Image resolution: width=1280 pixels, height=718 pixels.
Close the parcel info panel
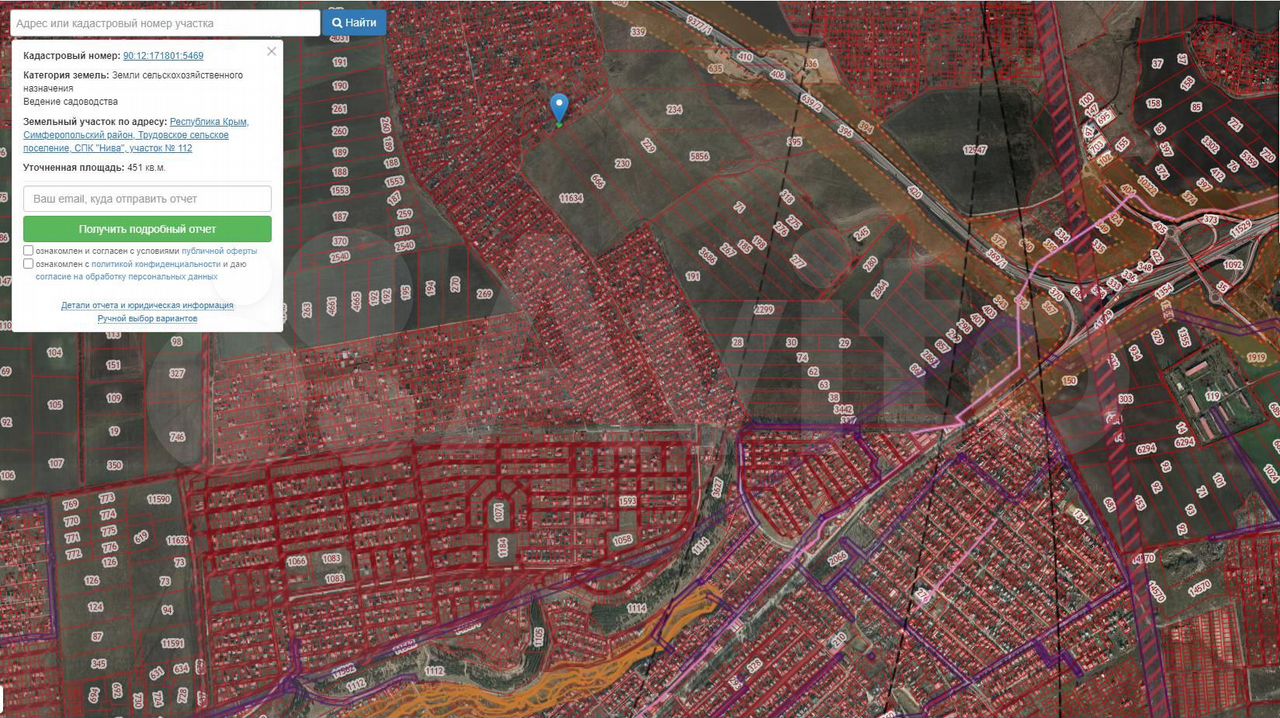pyautogui.click(x=271, y=51)
